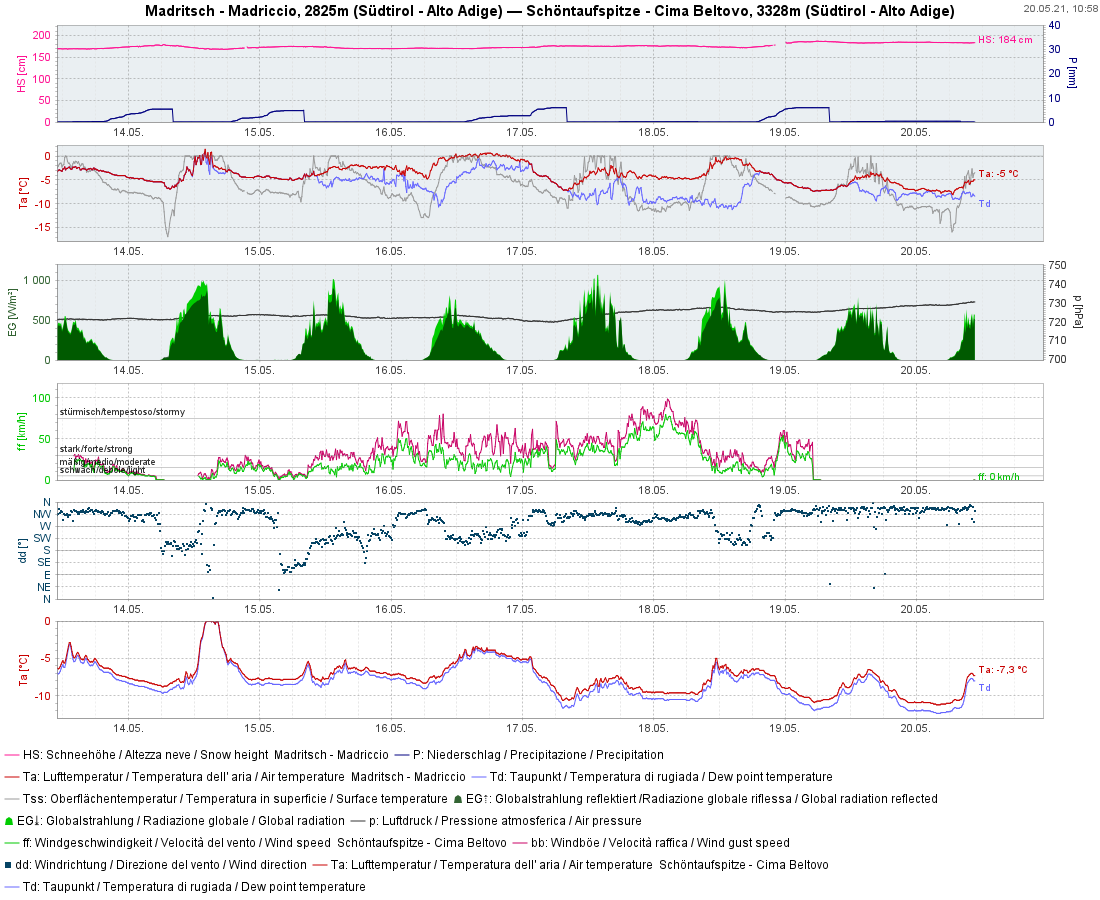Viewport: 1100px width, 900px height.
Task: Click the dark square wind direction legend marker
Action: (9, 865)
